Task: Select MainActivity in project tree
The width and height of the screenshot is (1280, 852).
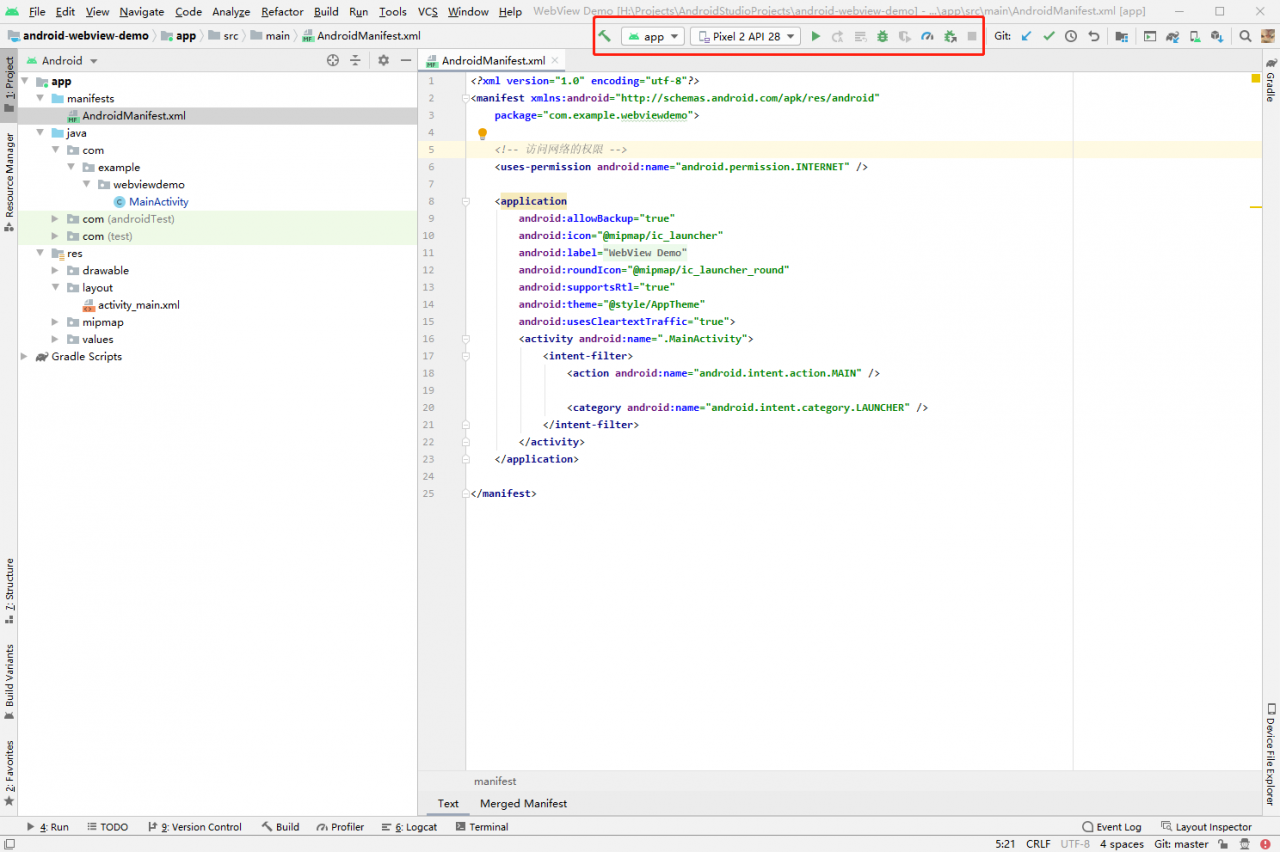Action: coord(158,201)
